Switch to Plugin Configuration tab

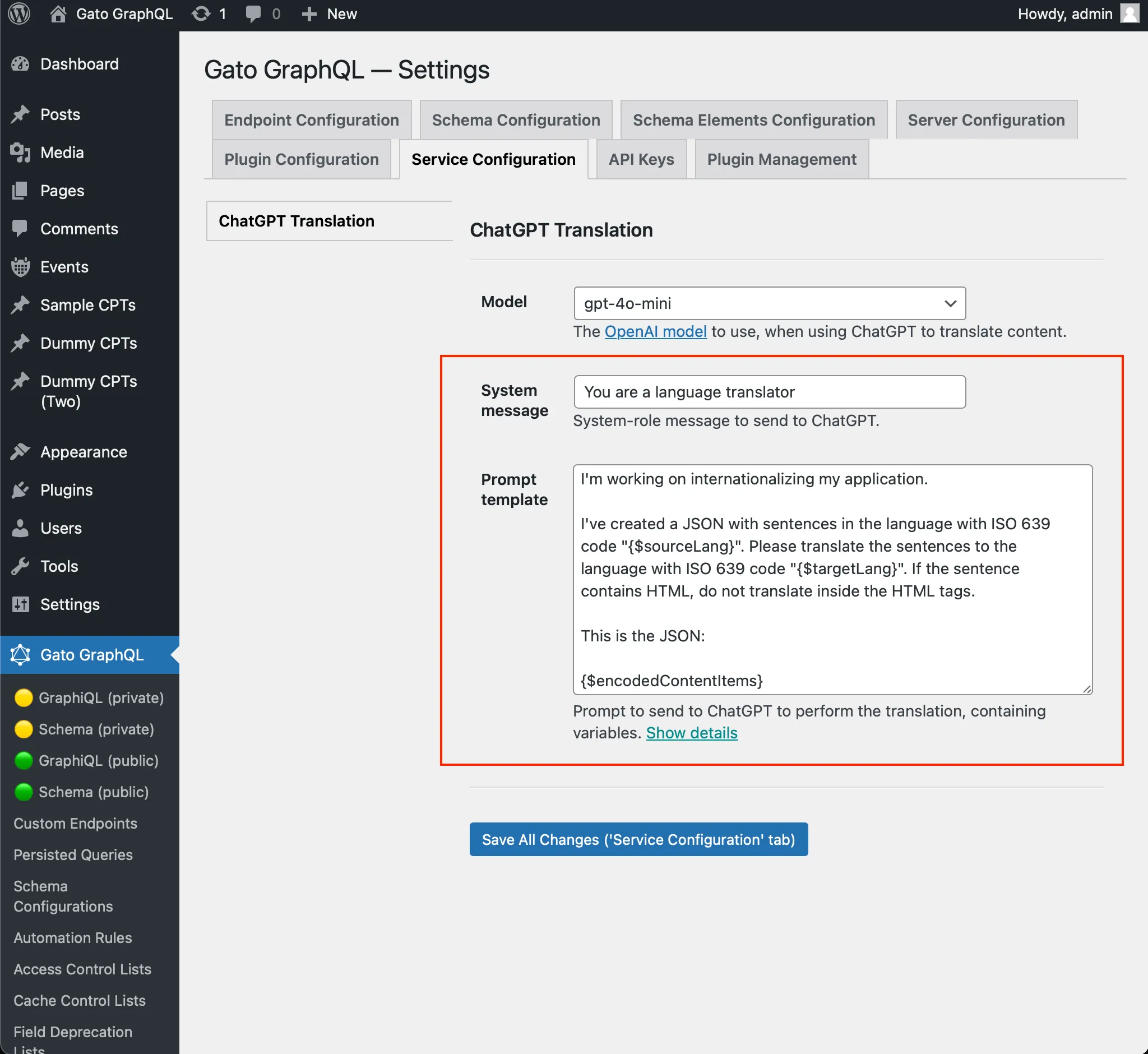[301, 159]
